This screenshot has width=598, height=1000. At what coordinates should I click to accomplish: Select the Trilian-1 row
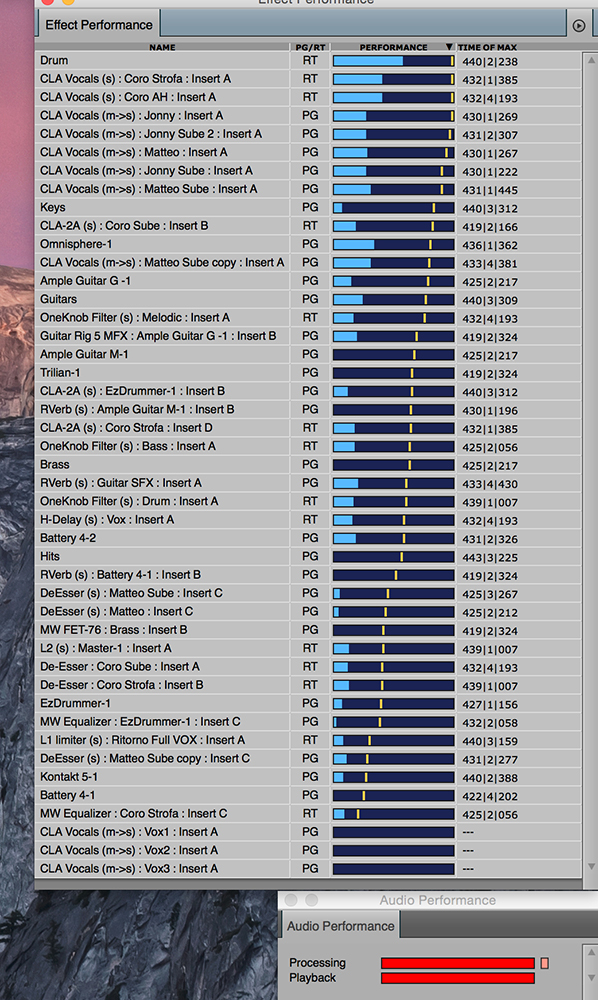click(60, 372)
